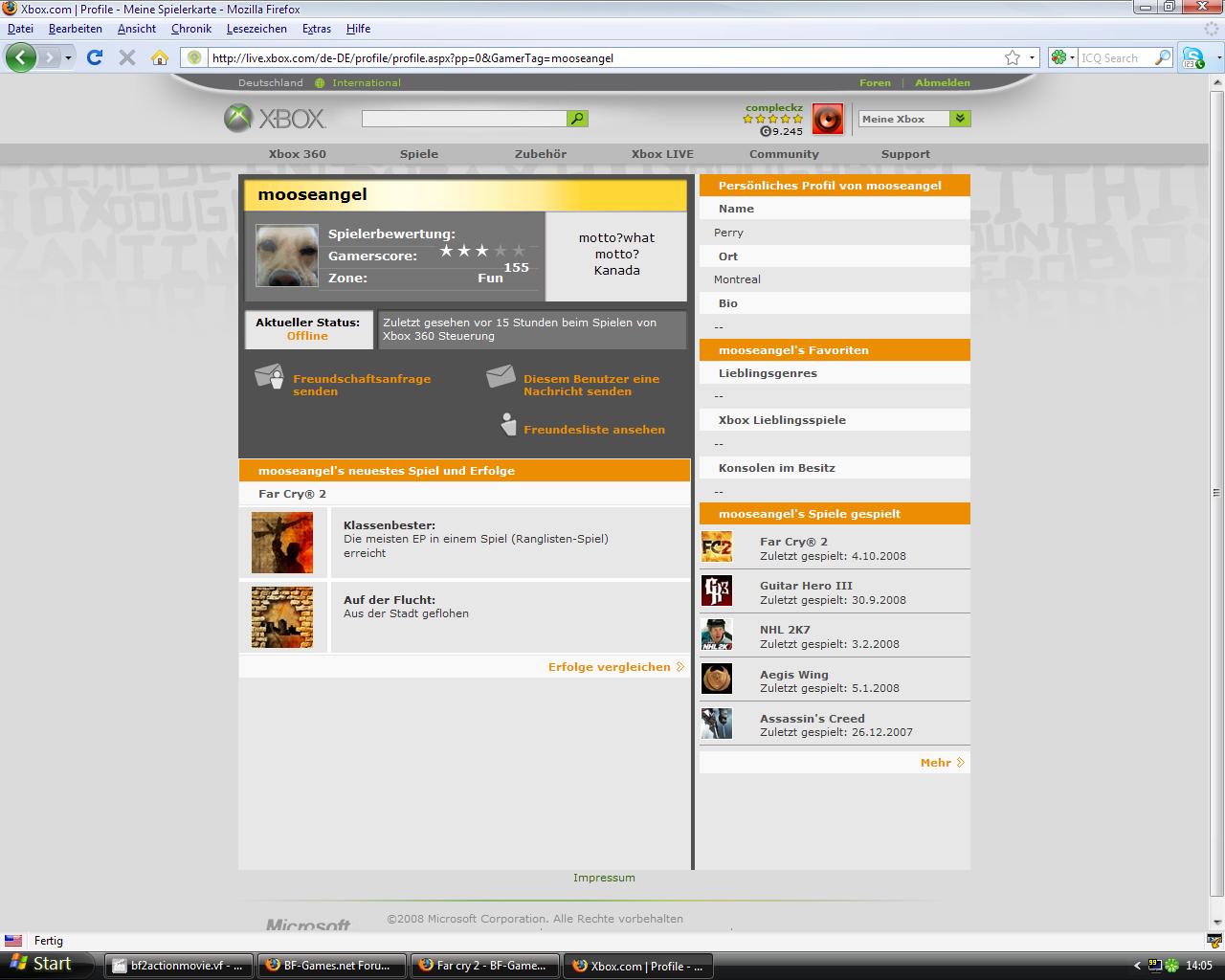This screenshot has width=1225, height=980.
Task: Switch to BF-Games.net Forum taskbar item
Action: click(x=332, y=966)
